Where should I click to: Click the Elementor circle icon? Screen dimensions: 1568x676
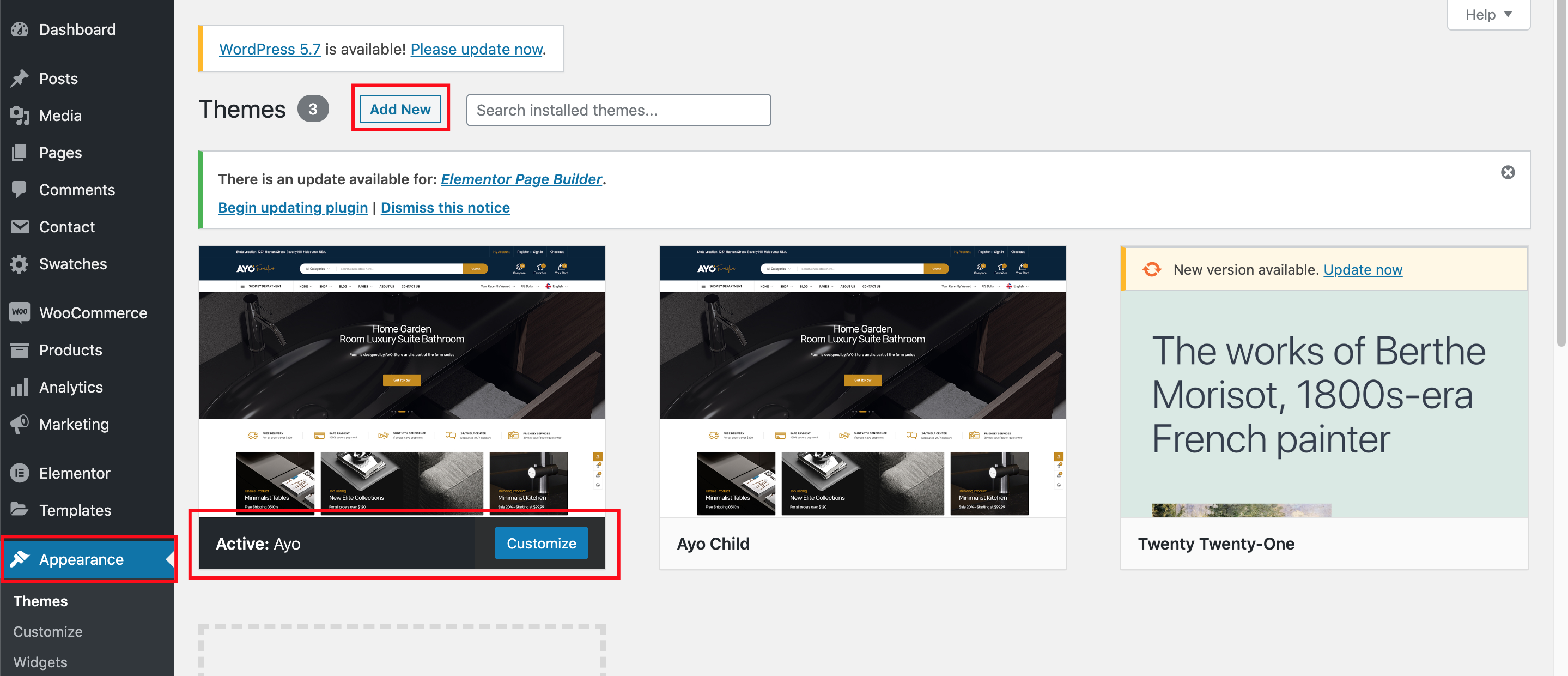[20, 473]
